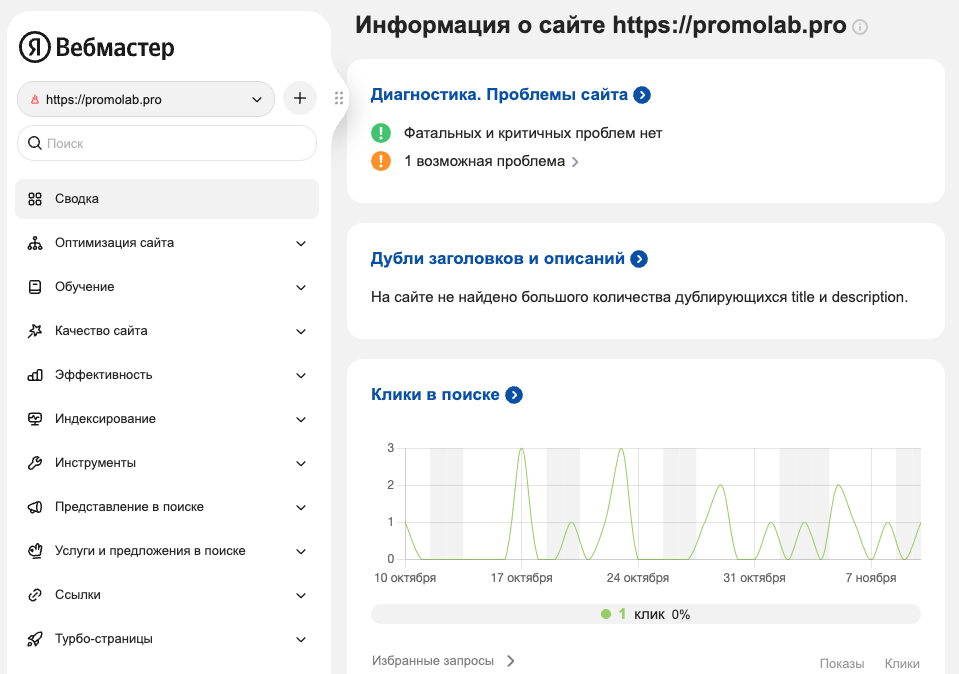
Task: Click the 10 октября axis label
Action: (405, 578)
